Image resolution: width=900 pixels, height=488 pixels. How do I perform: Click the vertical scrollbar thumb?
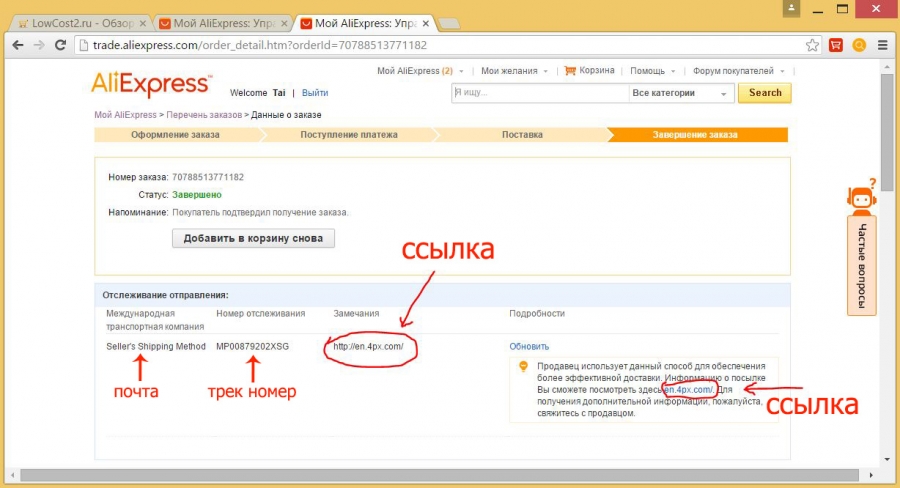[x=887, y=132]
